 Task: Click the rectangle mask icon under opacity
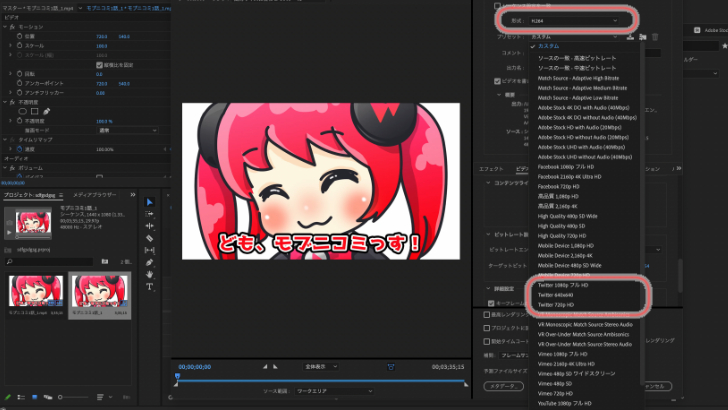point(34,111)
